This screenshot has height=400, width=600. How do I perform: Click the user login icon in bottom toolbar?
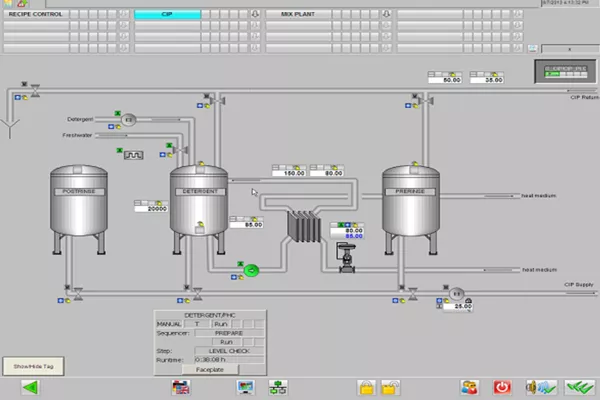tap(468, 387)
